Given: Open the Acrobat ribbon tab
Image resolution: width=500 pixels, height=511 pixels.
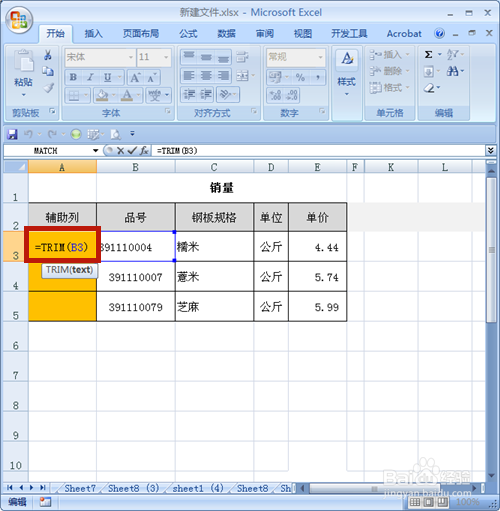Looking at the screenshot, I should tap(404, 34).
